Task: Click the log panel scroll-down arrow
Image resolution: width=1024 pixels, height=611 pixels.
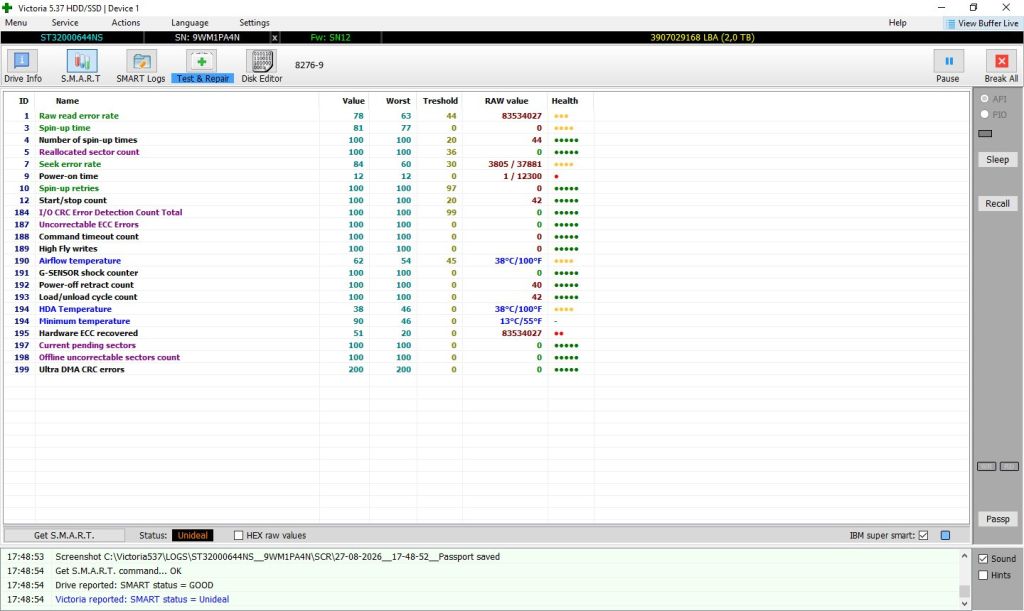Action: (x=965, y=604)
